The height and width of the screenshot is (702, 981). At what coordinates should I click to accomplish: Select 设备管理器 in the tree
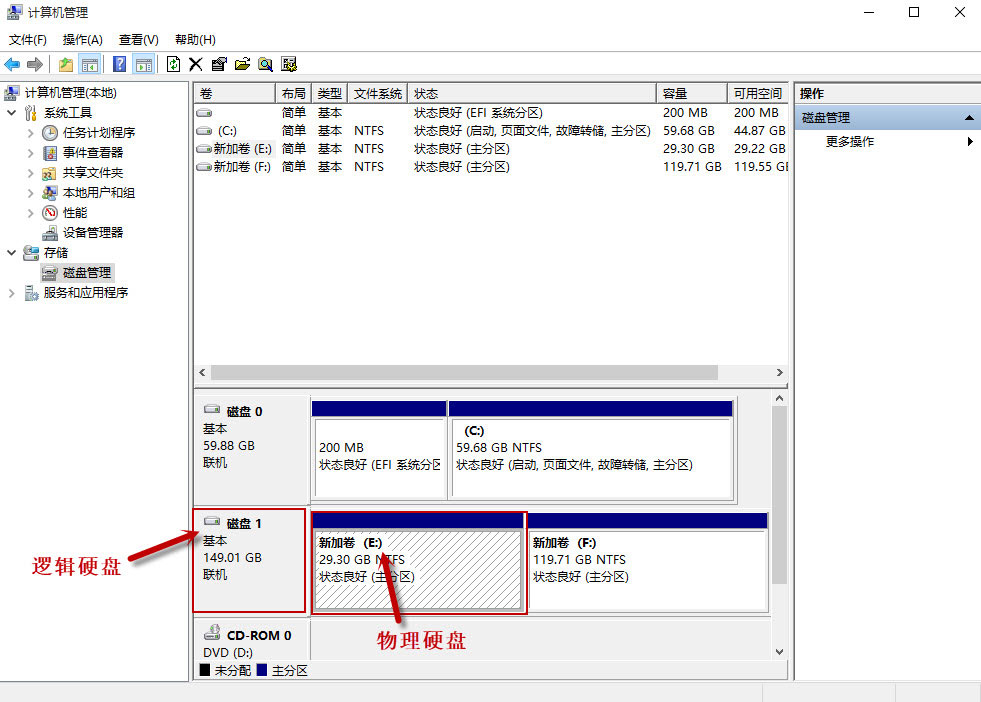(x=93, y=232)
